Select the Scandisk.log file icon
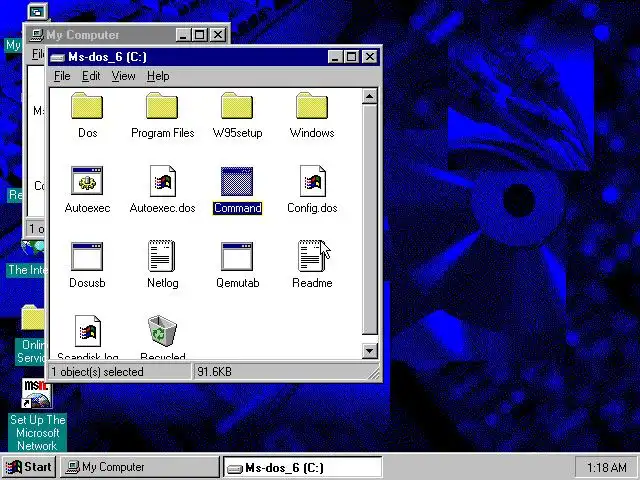Image resolution: width=640 pixels, height=480 pixels. point(88,331)
